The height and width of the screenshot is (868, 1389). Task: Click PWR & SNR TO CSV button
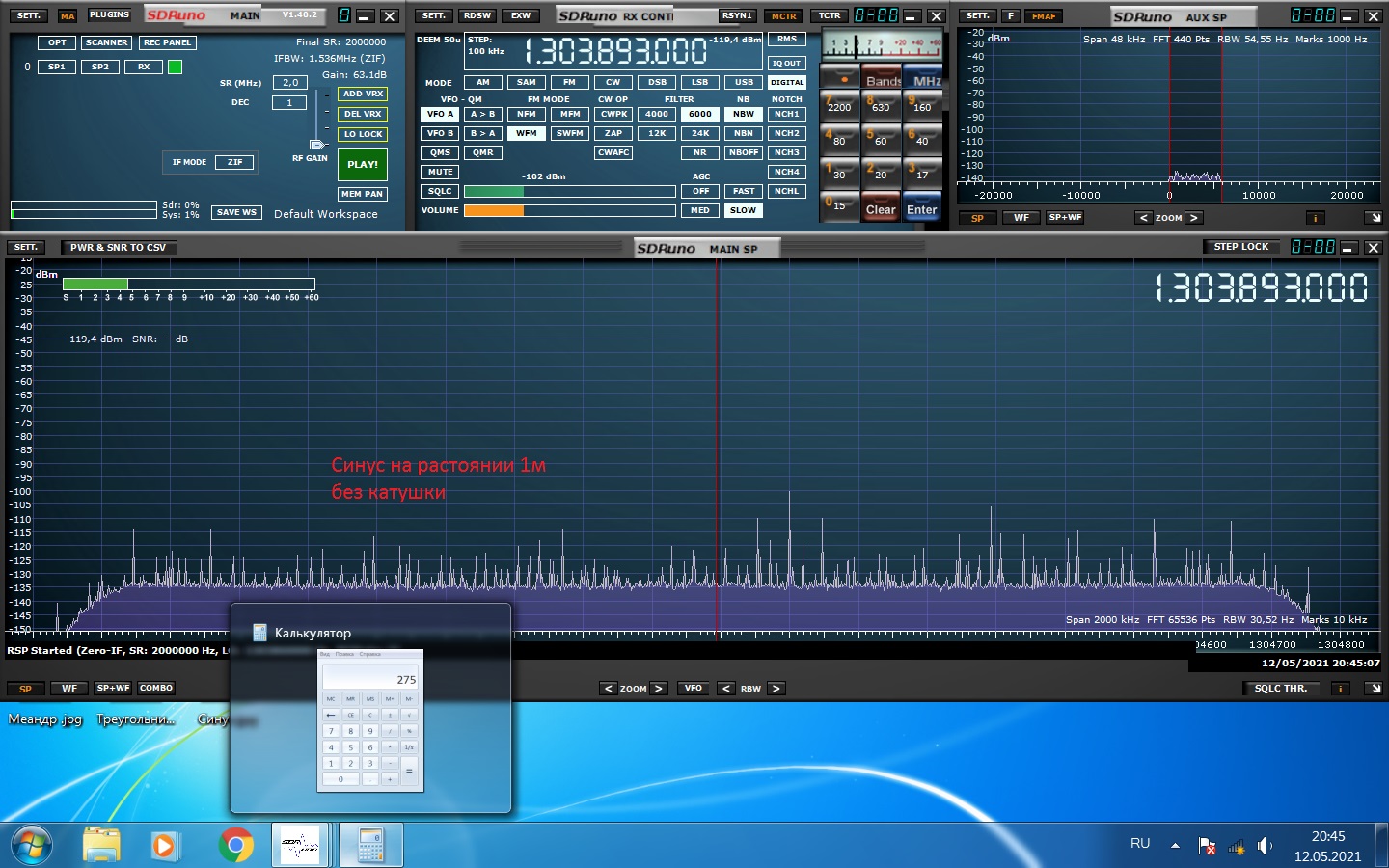(118, 248)
